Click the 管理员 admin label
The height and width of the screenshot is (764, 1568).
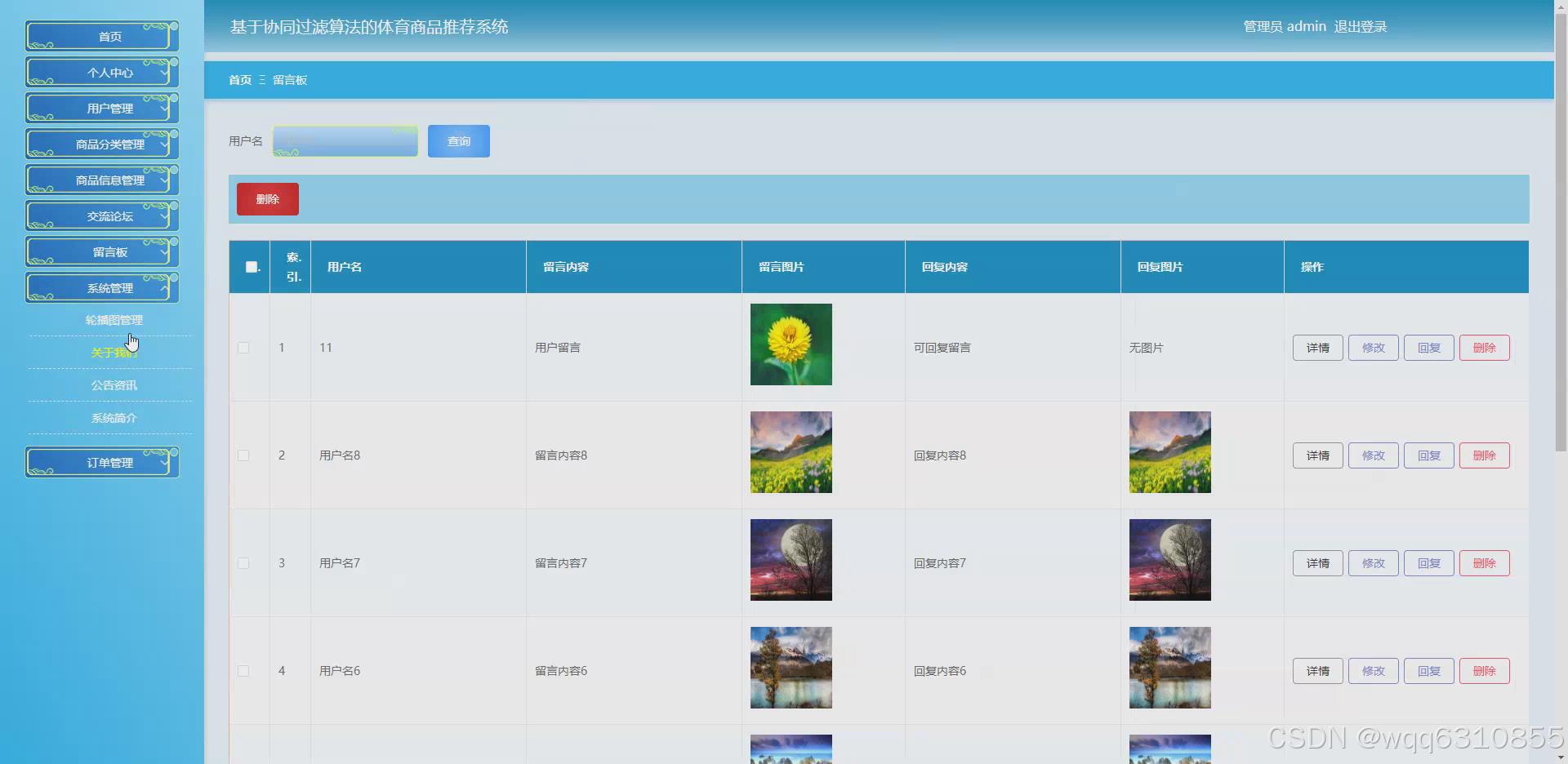point(1285,27)
